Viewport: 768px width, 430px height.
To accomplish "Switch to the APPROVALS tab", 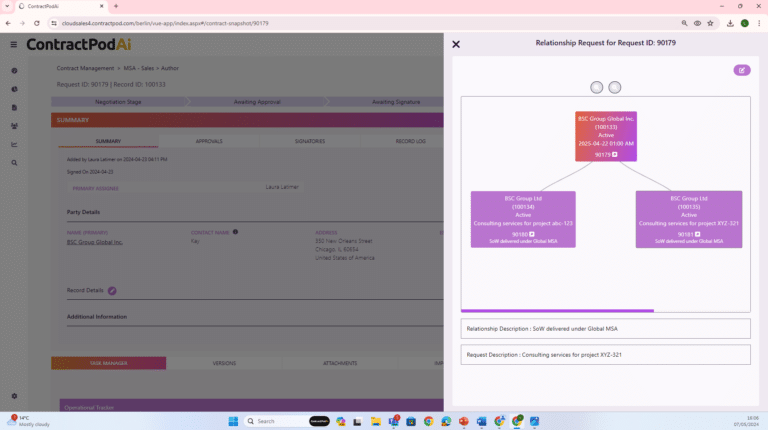I will click(x=209, y=141).
